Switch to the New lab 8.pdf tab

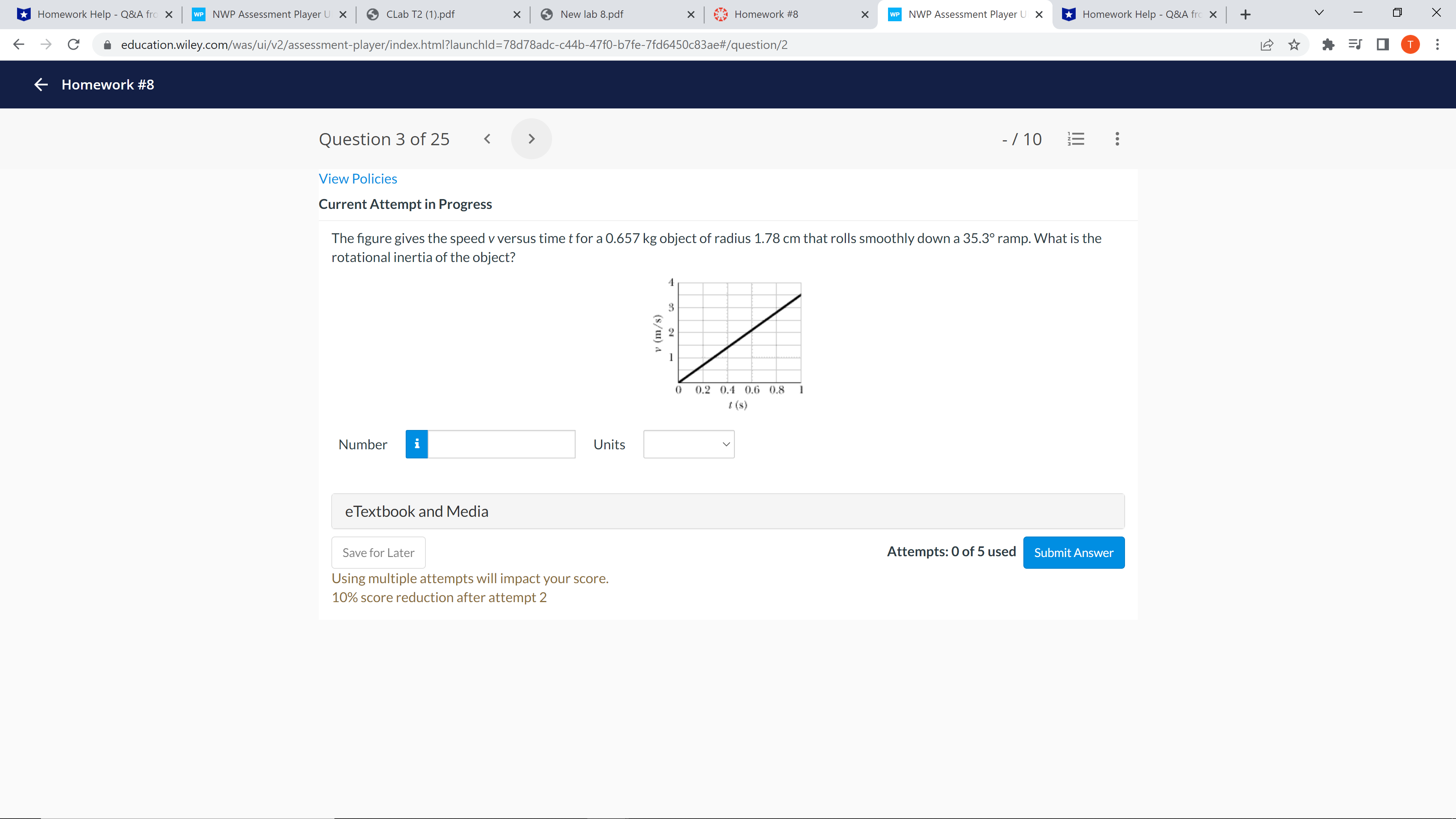[592, 15]
